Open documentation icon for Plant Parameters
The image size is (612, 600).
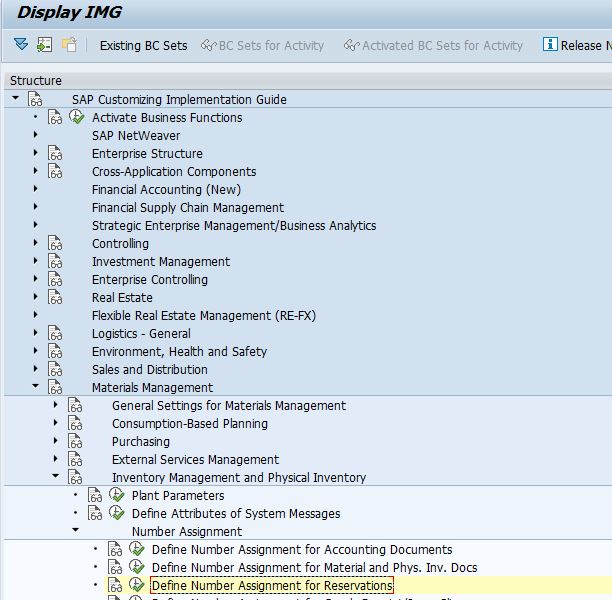point(95,495)
